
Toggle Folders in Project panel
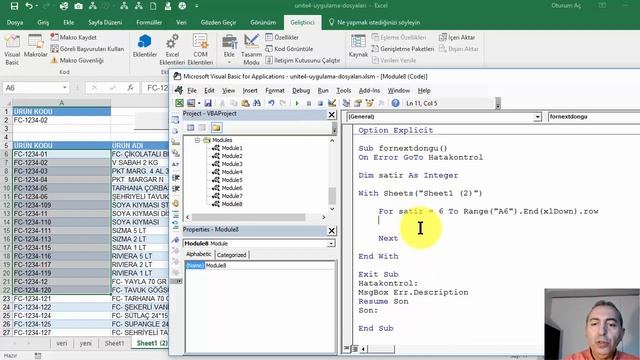click(216, 128)
